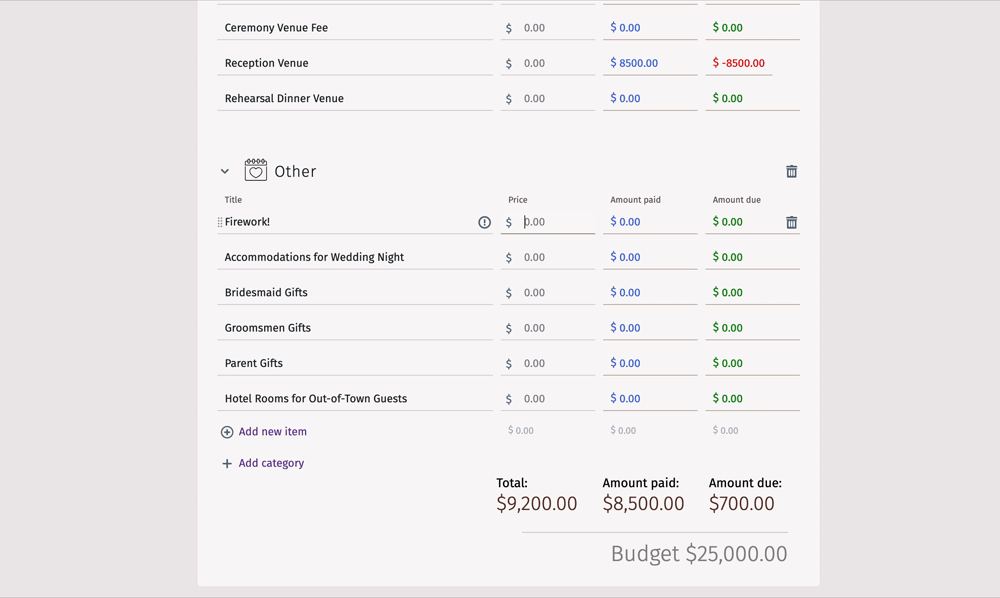Screen dimensions: 1000x598
Task: Edit Rehearsal Dinner Venue amount paid
Action: pyautogui.click(x=650, y=98)
